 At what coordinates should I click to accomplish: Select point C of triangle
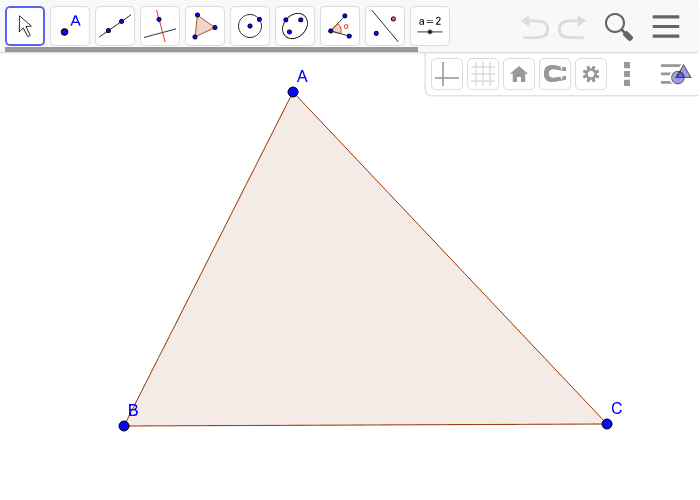[607, 424]
